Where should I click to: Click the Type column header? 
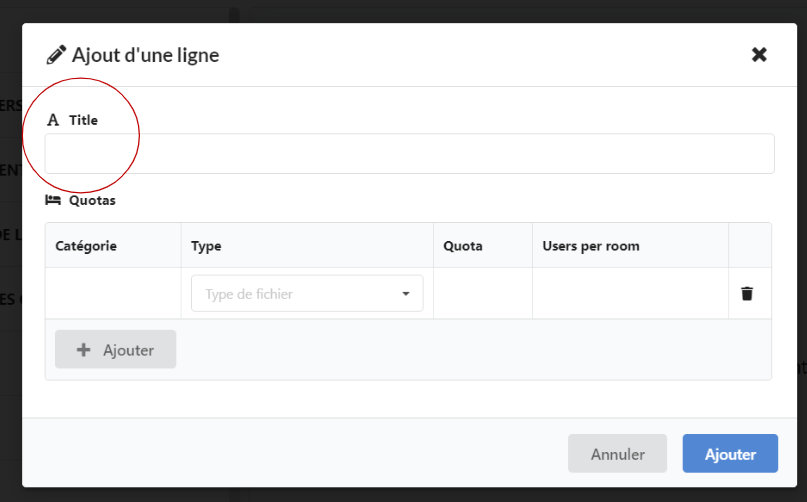pyautogui.click(x=206, y=246)
